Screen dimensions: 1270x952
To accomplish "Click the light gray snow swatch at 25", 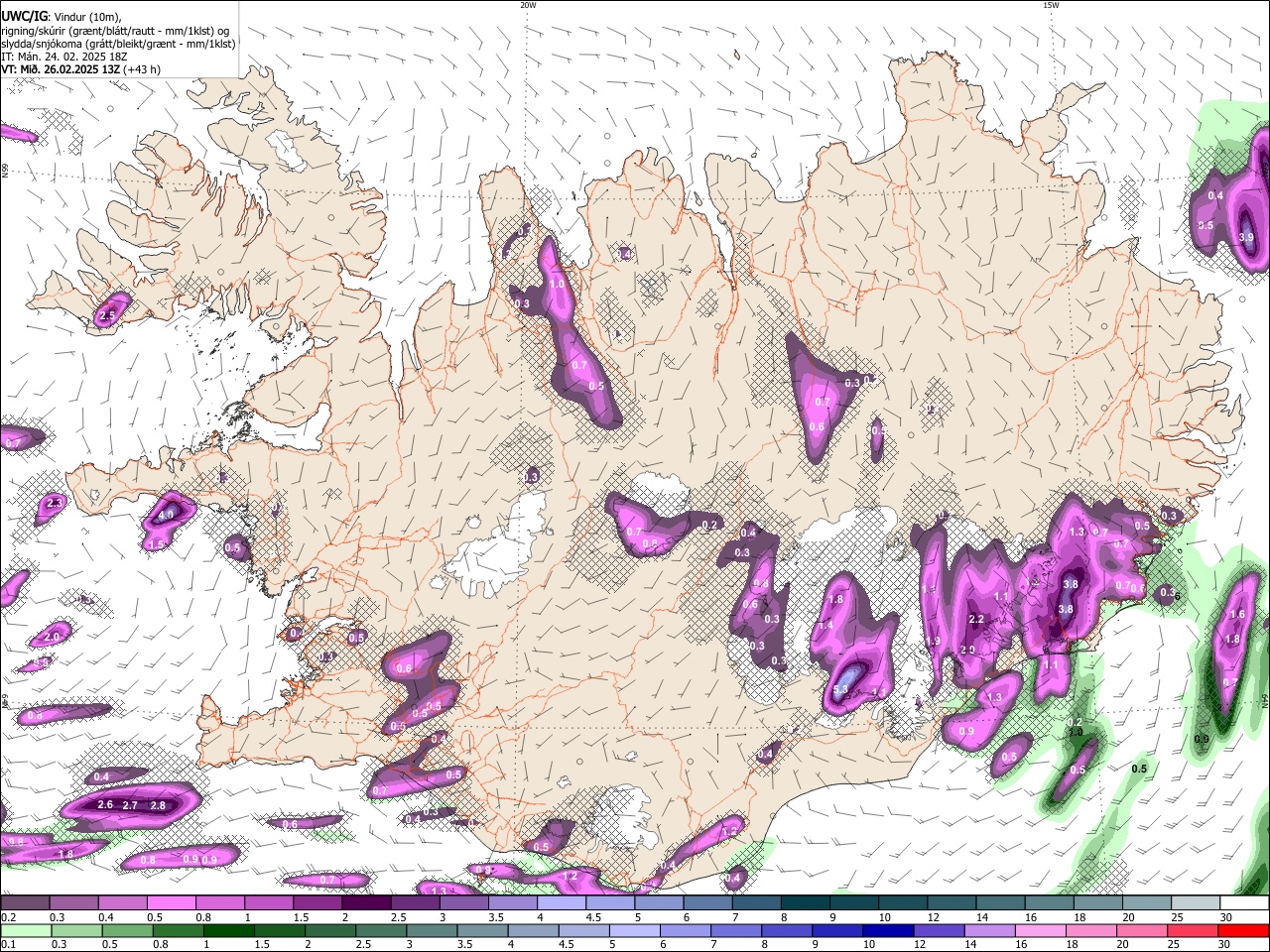I will (1196, 903).
